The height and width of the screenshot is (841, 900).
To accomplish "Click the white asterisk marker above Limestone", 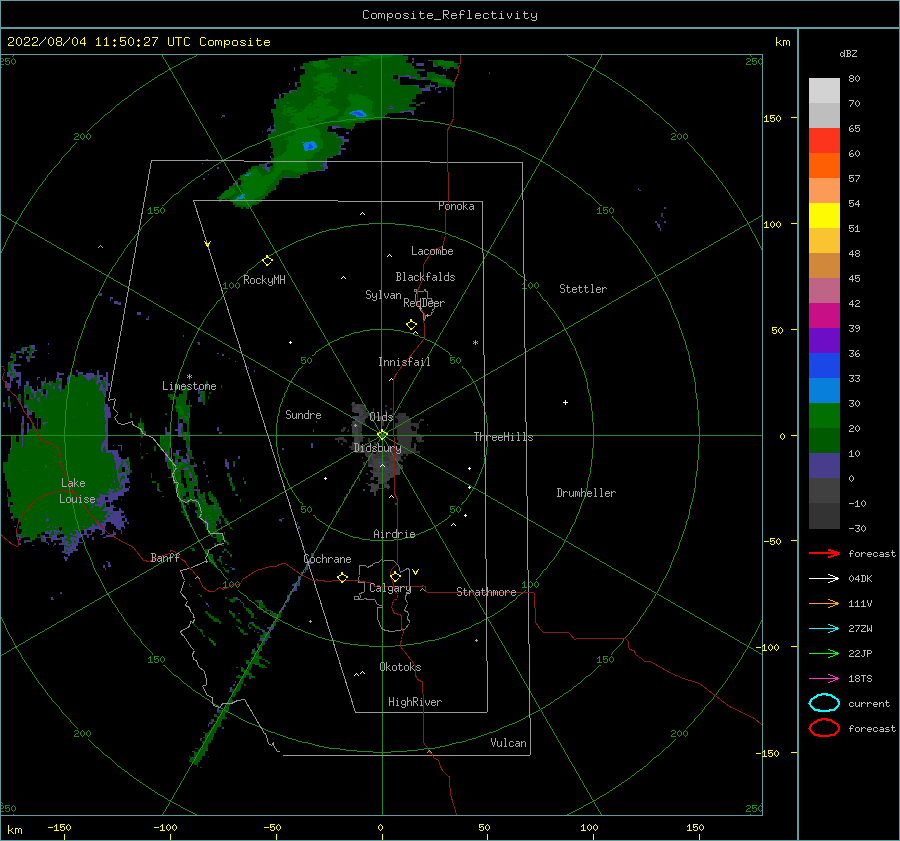I will click(x=189, y=377).
